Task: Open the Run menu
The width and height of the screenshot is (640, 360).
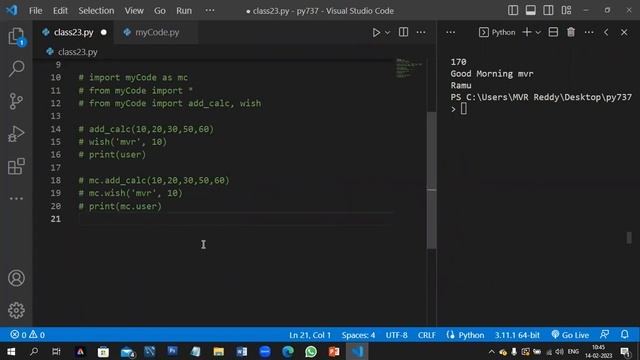Action: pyautogui.click(x=184, y=11)
